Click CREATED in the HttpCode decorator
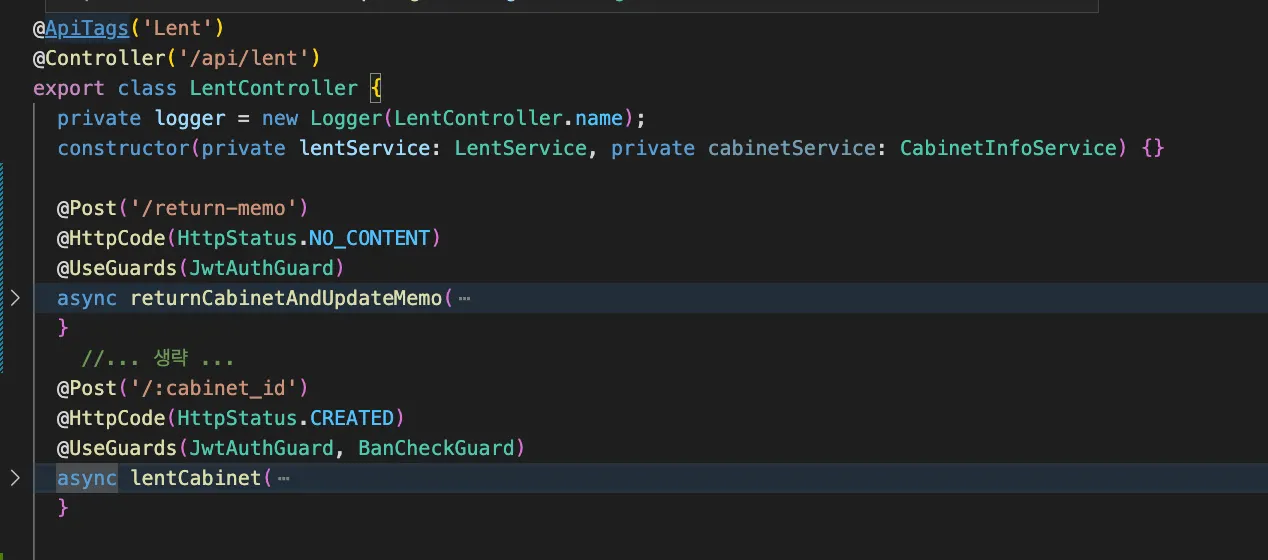The height and width of the screenshot is (560, 1268). point(352,418)
